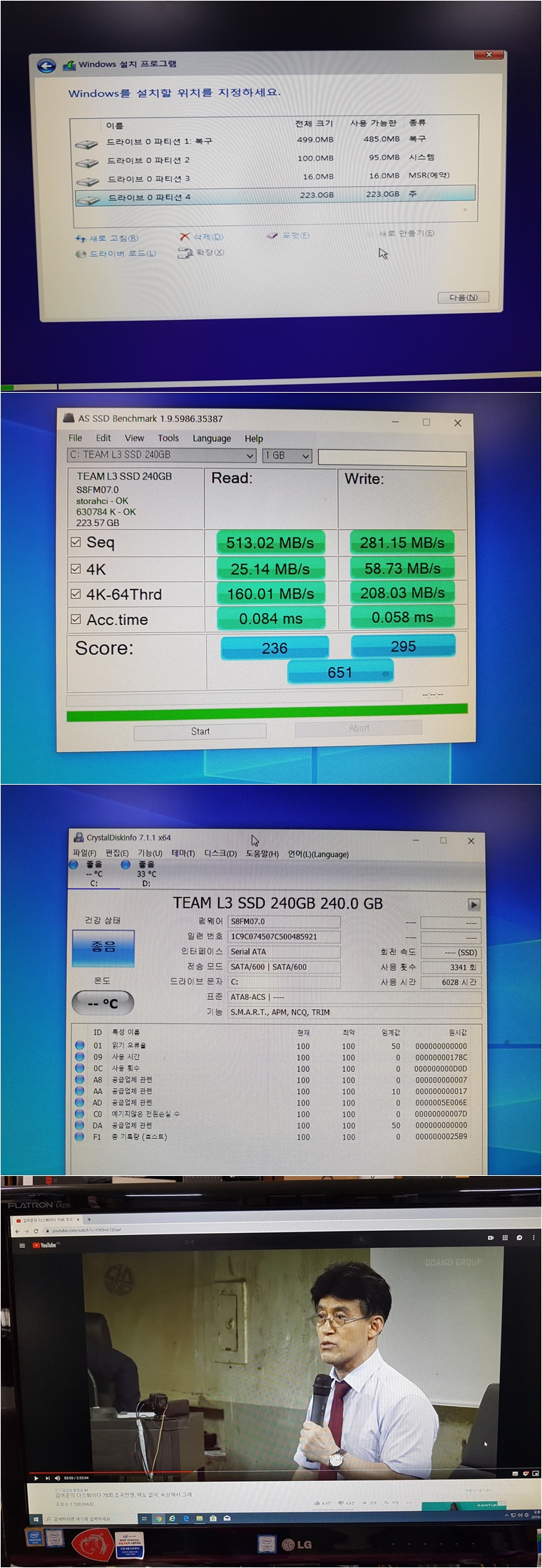542x1568 pixels.
Task: Click the Start benchmark button
Action: pyautogui.click(x=200, y=731)
